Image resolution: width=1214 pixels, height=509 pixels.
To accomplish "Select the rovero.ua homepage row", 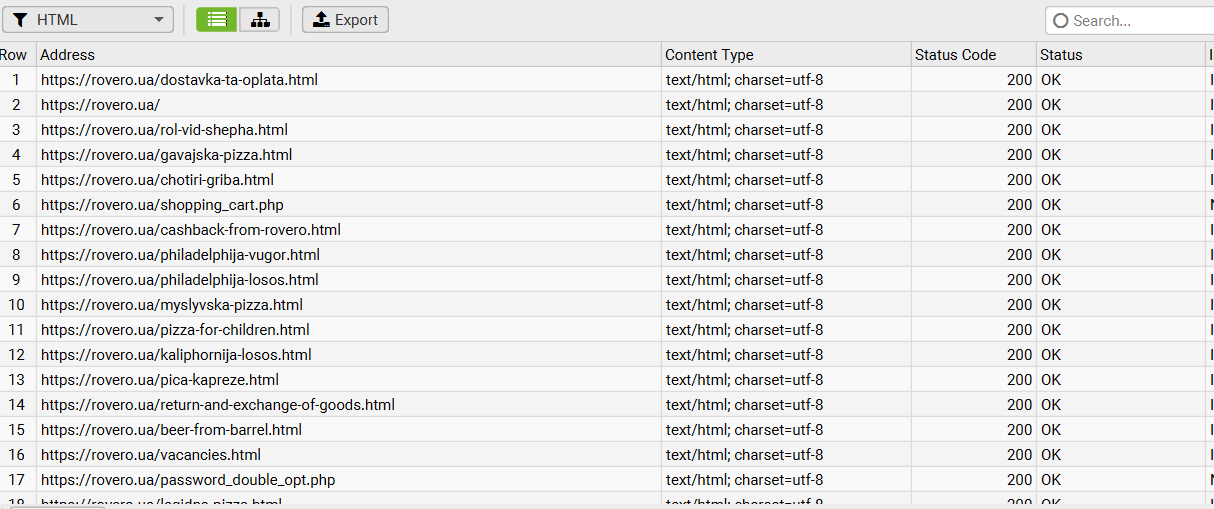I will coord(100,105).
